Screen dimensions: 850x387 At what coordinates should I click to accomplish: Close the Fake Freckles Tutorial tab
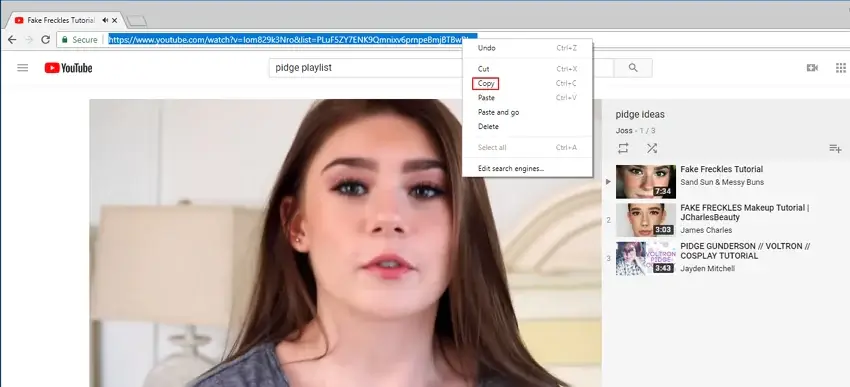click(x=114, y=21)
